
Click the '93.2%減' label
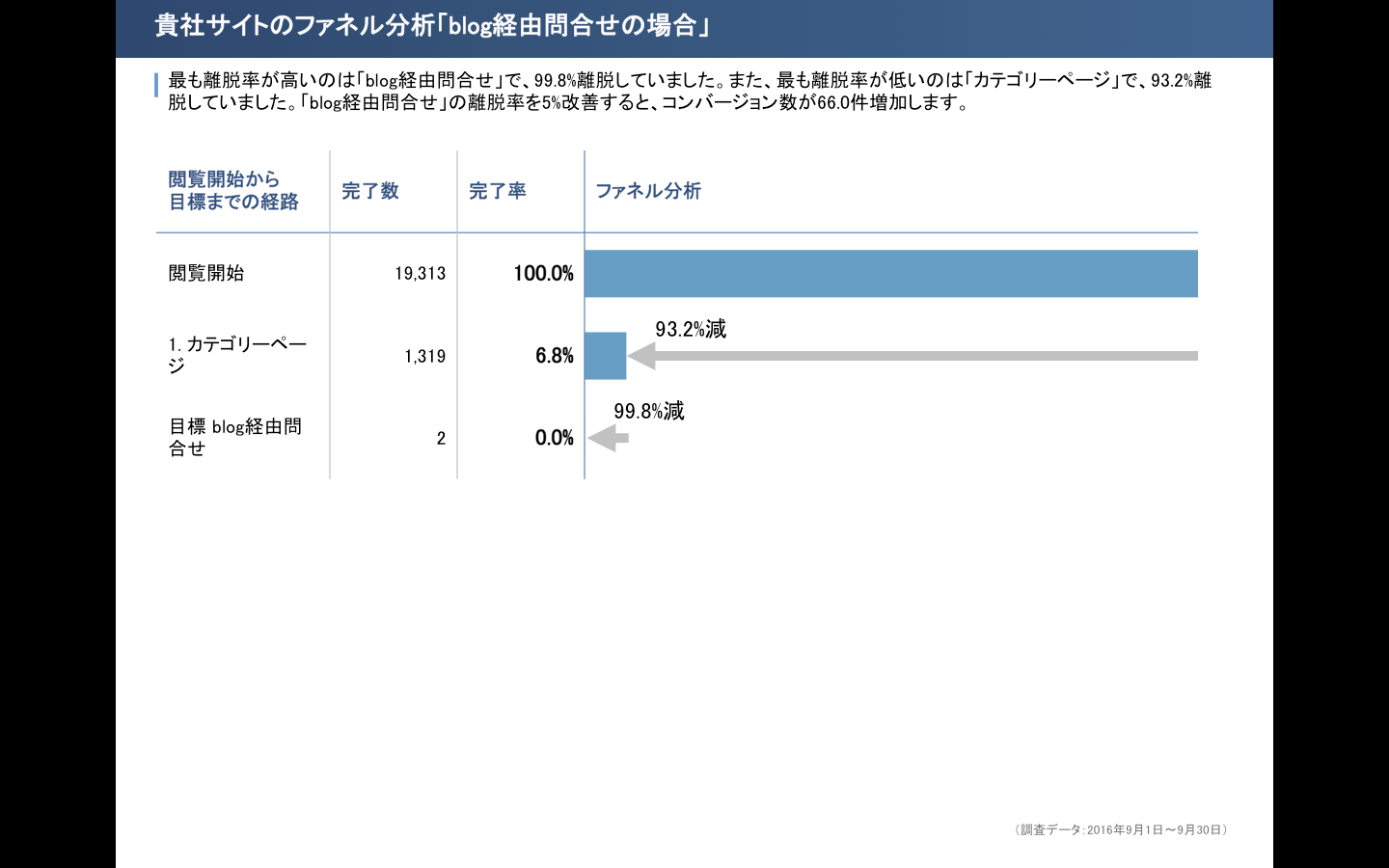691,329
